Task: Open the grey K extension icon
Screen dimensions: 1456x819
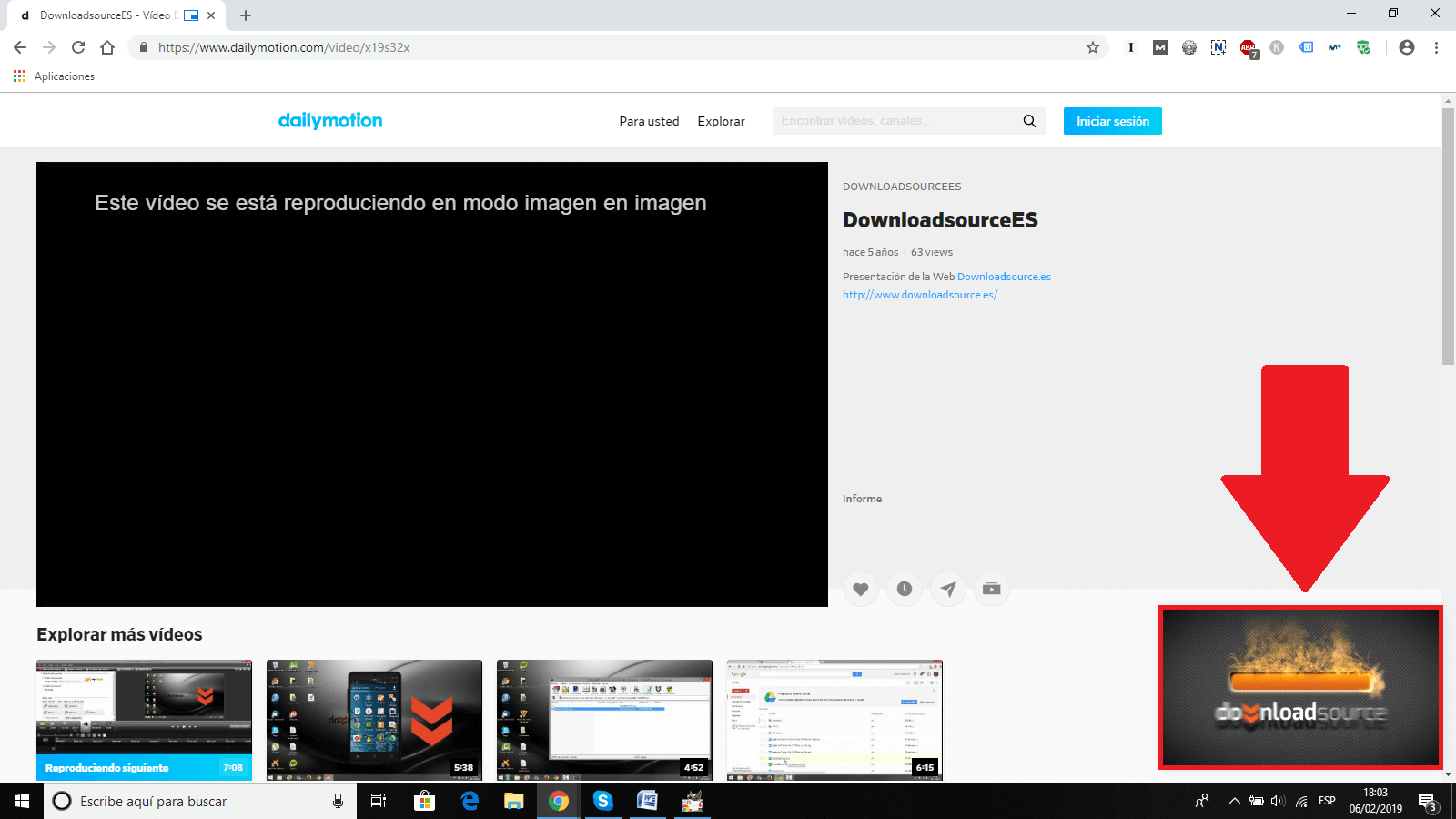Action: coord(1277,47)
